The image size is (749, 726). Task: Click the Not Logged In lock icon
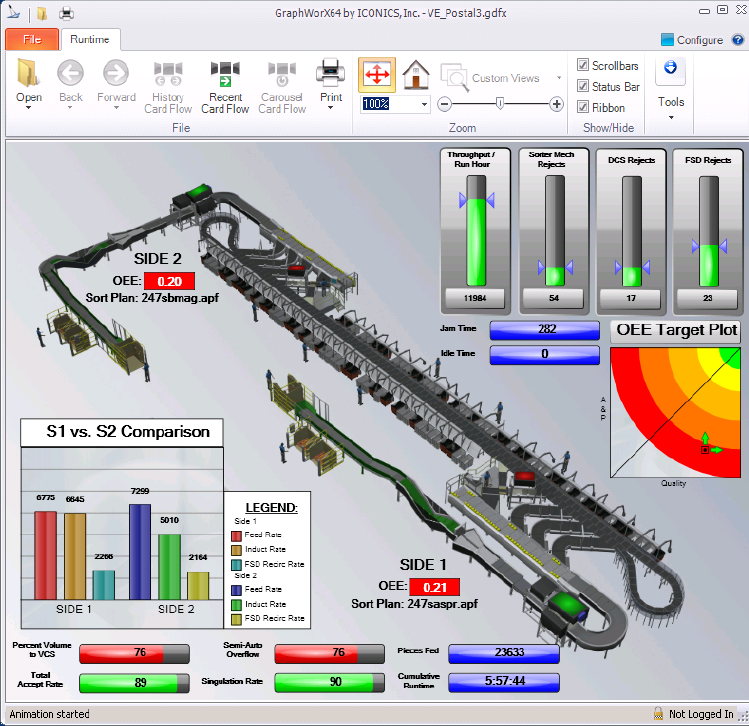pos(658,714)
